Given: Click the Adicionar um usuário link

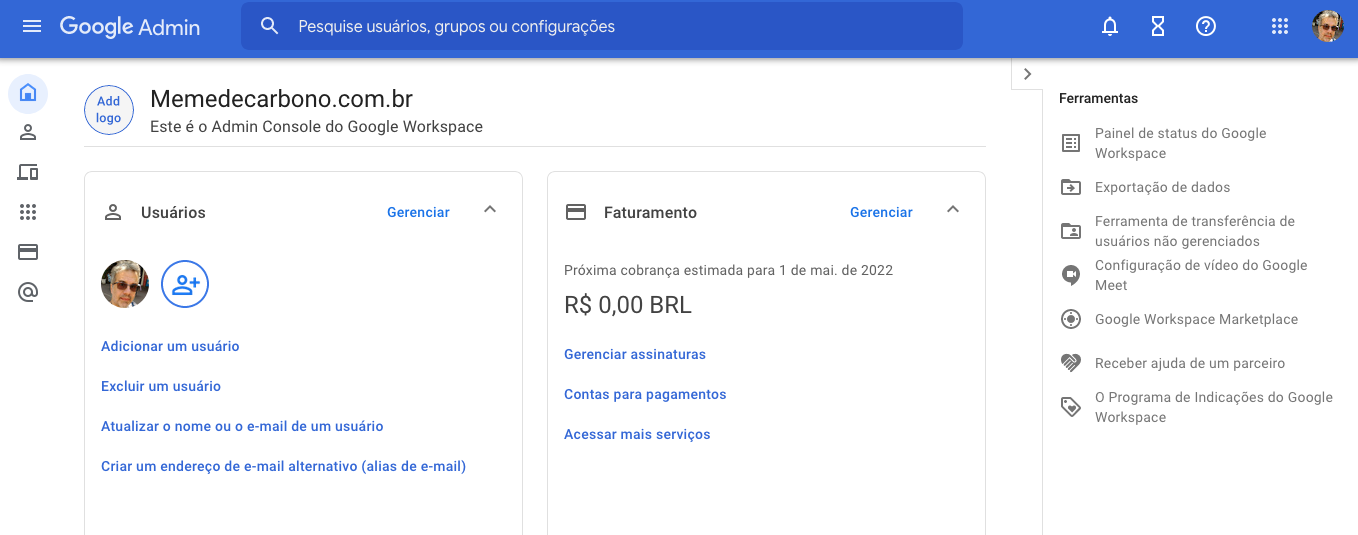Looking at the screenshot, I should tap(170, 346).
